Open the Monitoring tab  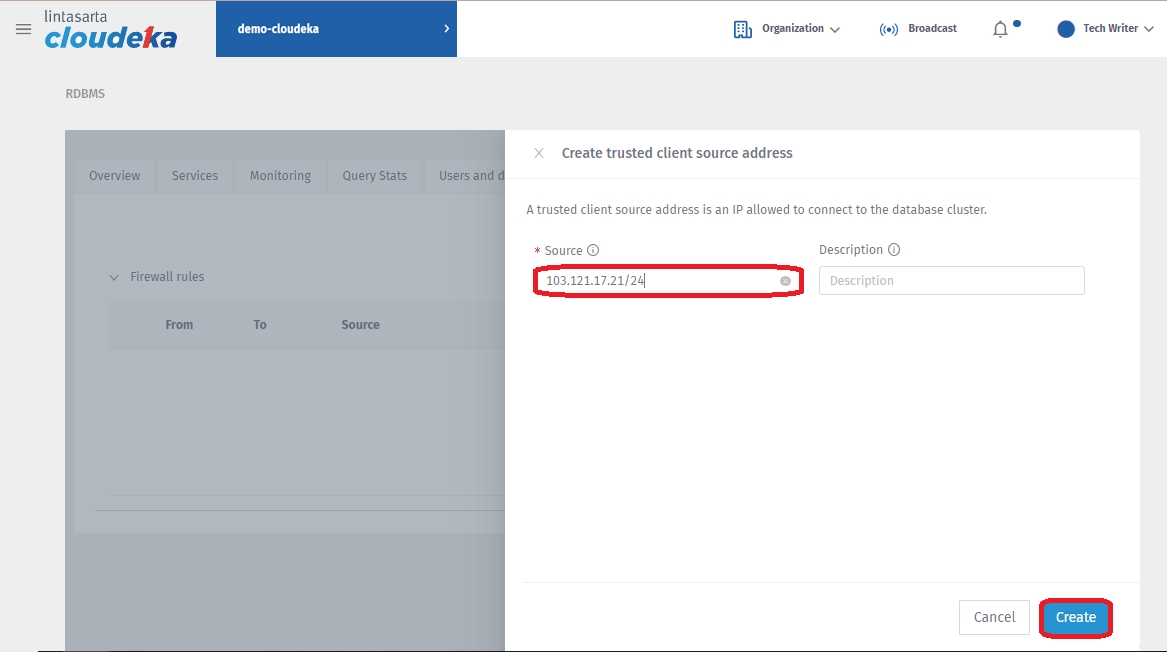[x=280, y=175]
